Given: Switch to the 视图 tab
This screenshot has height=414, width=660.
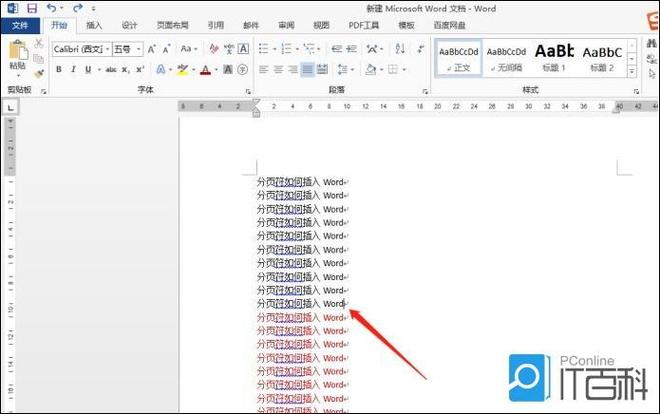Looking at the screenshot, I should [321, 25].
